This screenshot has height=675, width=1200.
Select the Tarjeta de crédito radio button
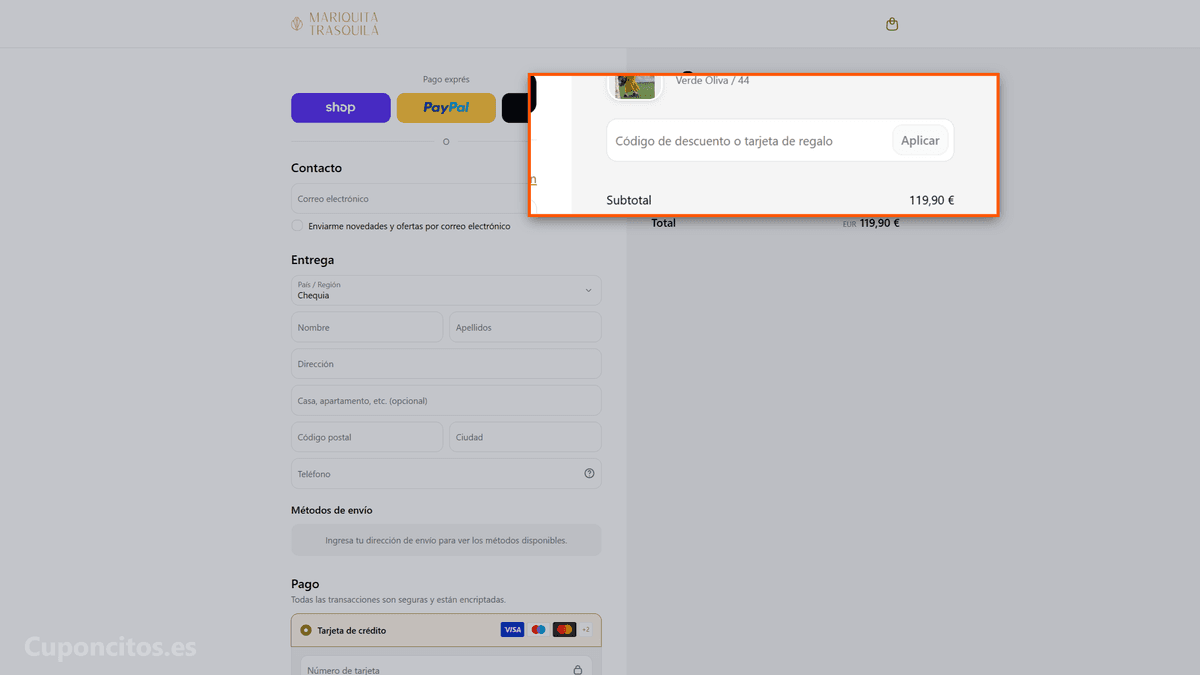[x=306, y=631]
